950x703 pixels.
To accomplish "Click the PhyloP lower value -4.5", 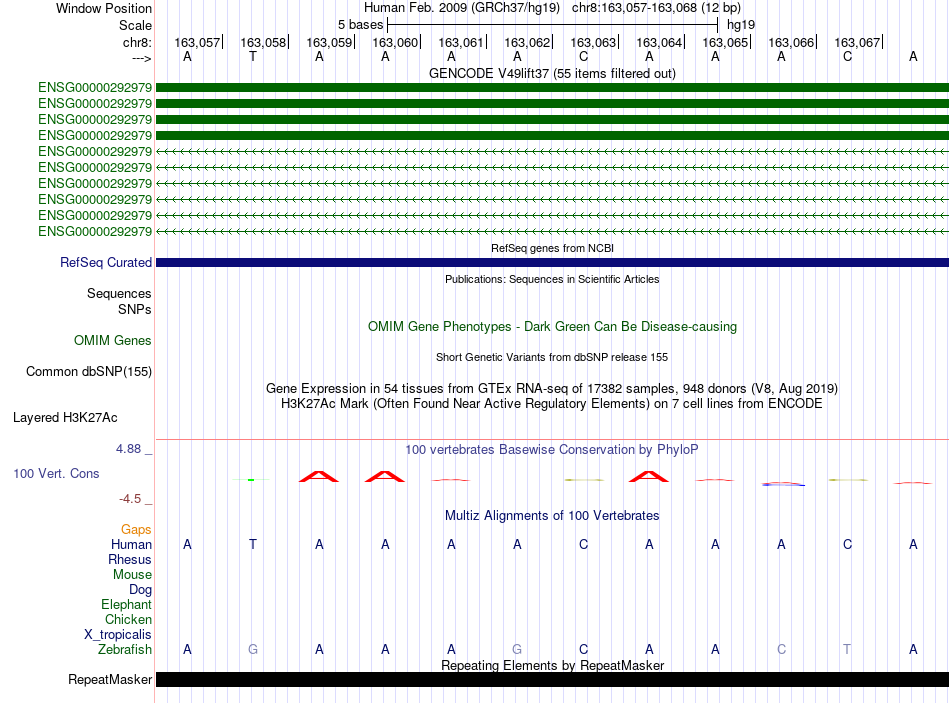I will click(130, 499).
